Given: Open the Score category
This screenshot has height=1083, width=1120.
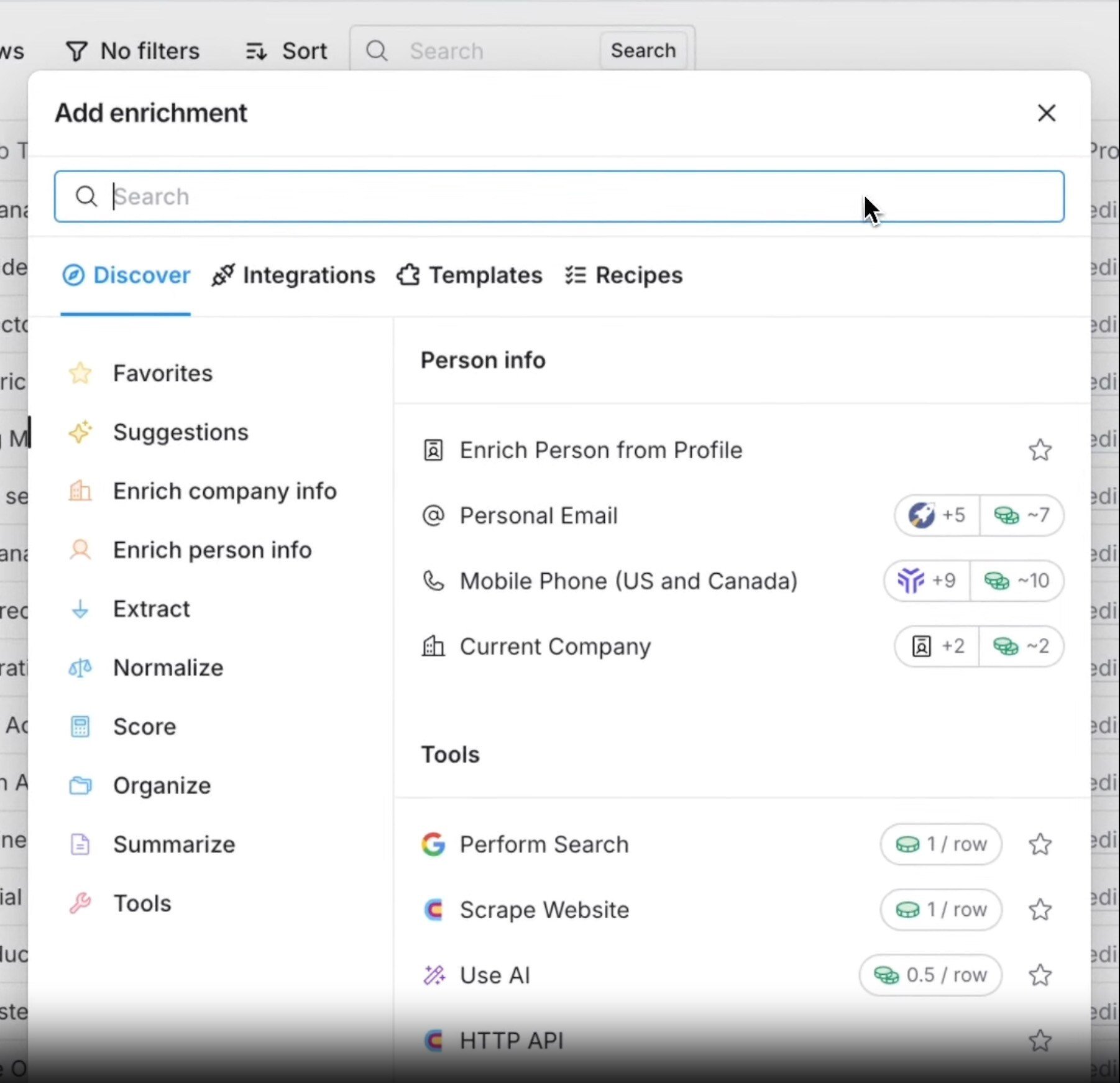Looking at the screenshot, I should click(x=144, y=727).
